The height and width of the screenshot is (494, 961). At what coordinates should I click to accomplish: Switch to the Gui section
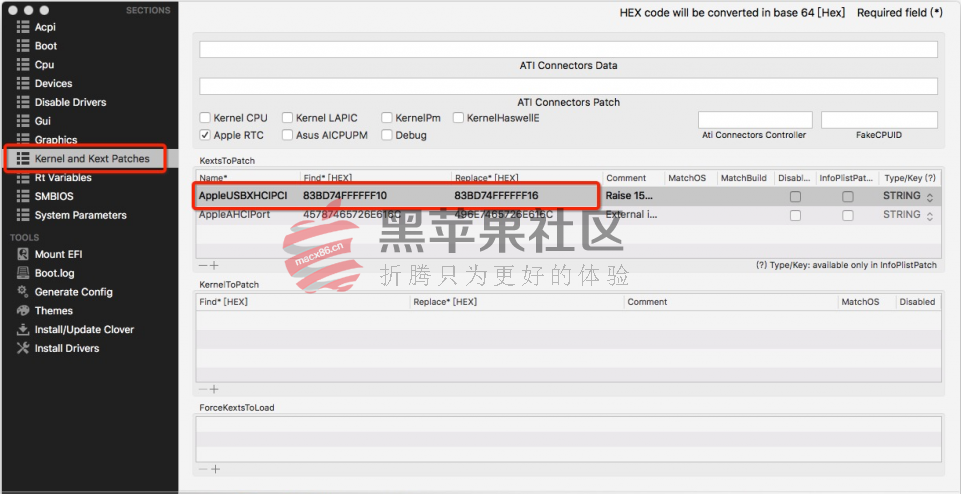[x=43, y=121]
